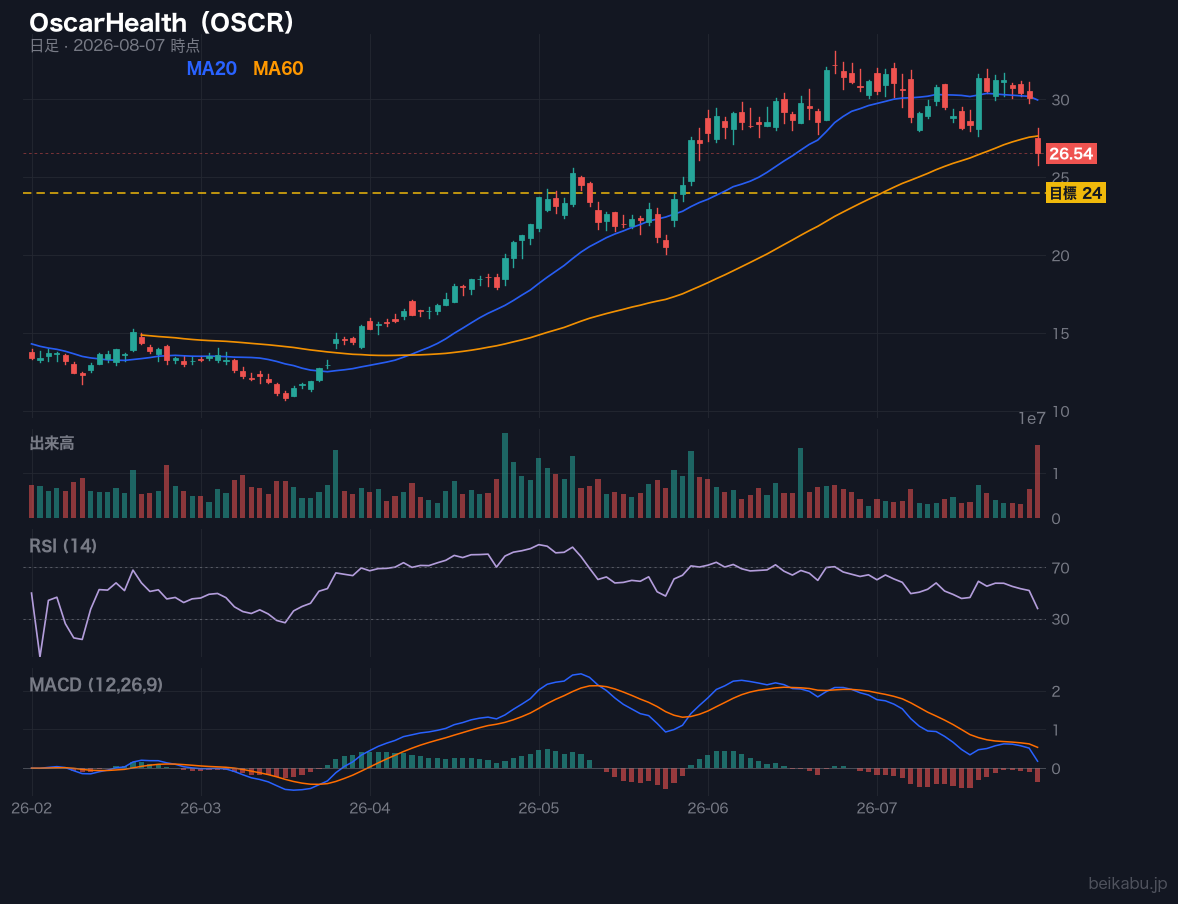The height and width of the screenshot is (904, 1178).
Task: Click the 日足 · 2026-08-07 時点 subtitle
Action: (115, 45)
